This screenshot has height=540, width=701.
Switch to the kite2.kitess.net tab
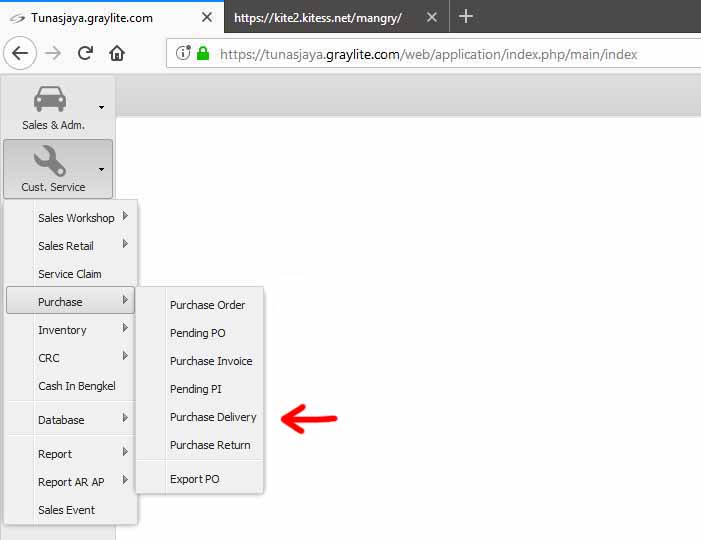[318, 17]
